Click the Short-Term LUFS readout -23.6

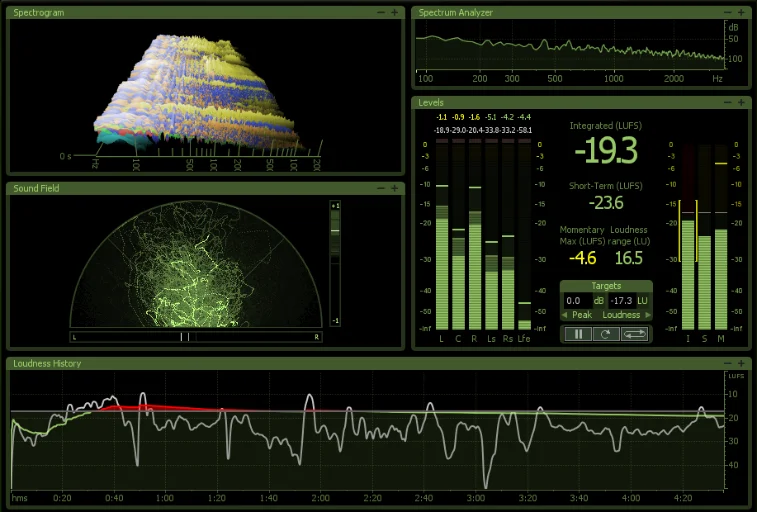pyautogui.click(x=606, y=203)
